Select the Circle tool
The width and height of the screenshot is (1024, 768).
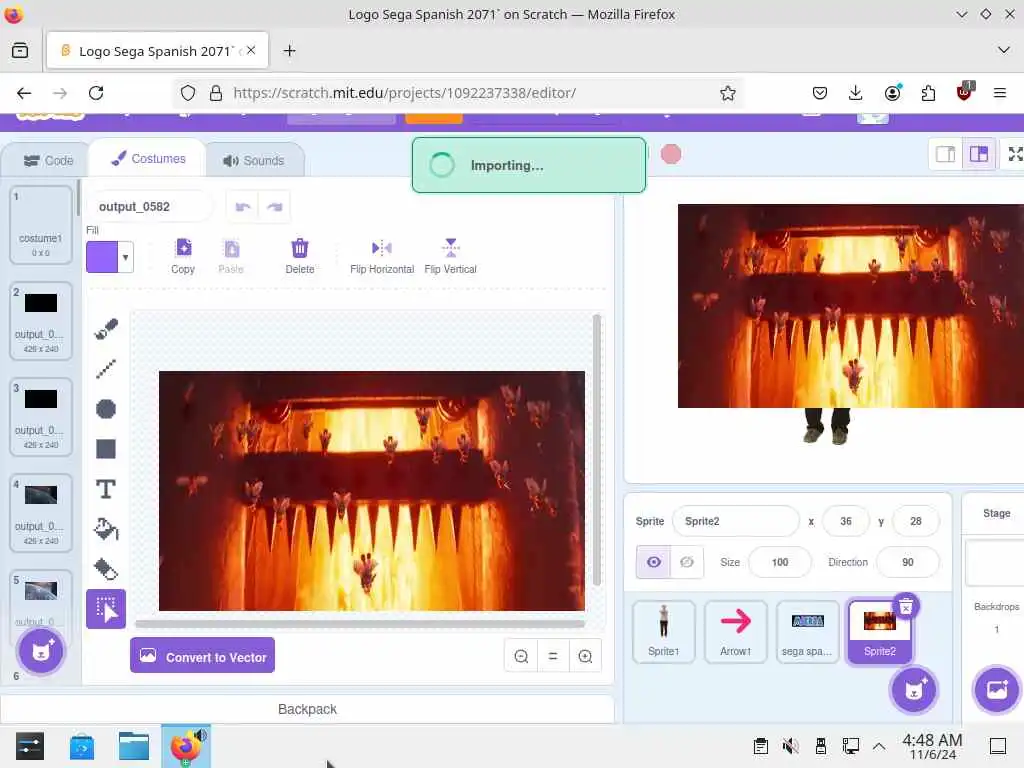tap(106, 409)
